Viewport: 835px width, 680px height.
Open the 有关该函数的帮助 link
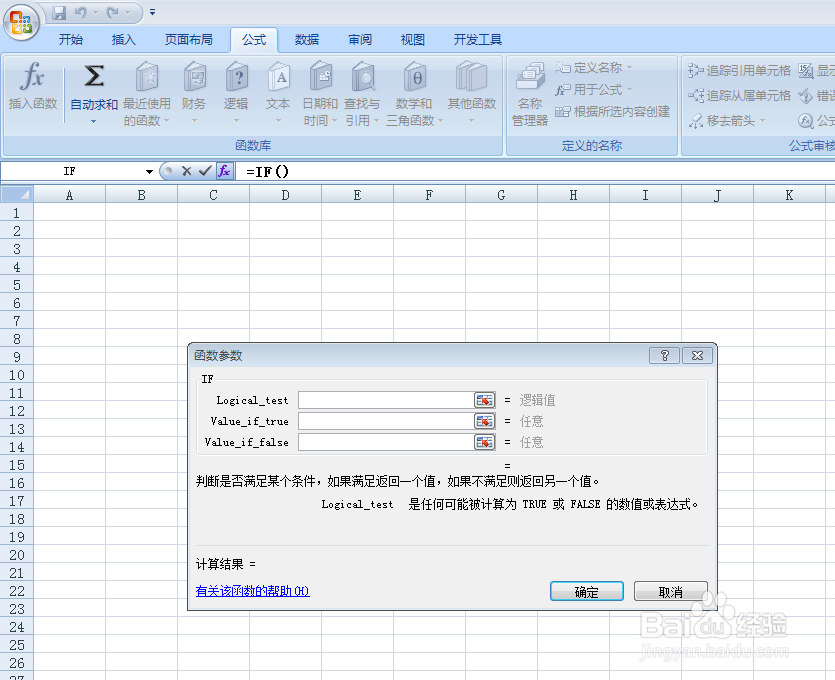click(252, 591)
